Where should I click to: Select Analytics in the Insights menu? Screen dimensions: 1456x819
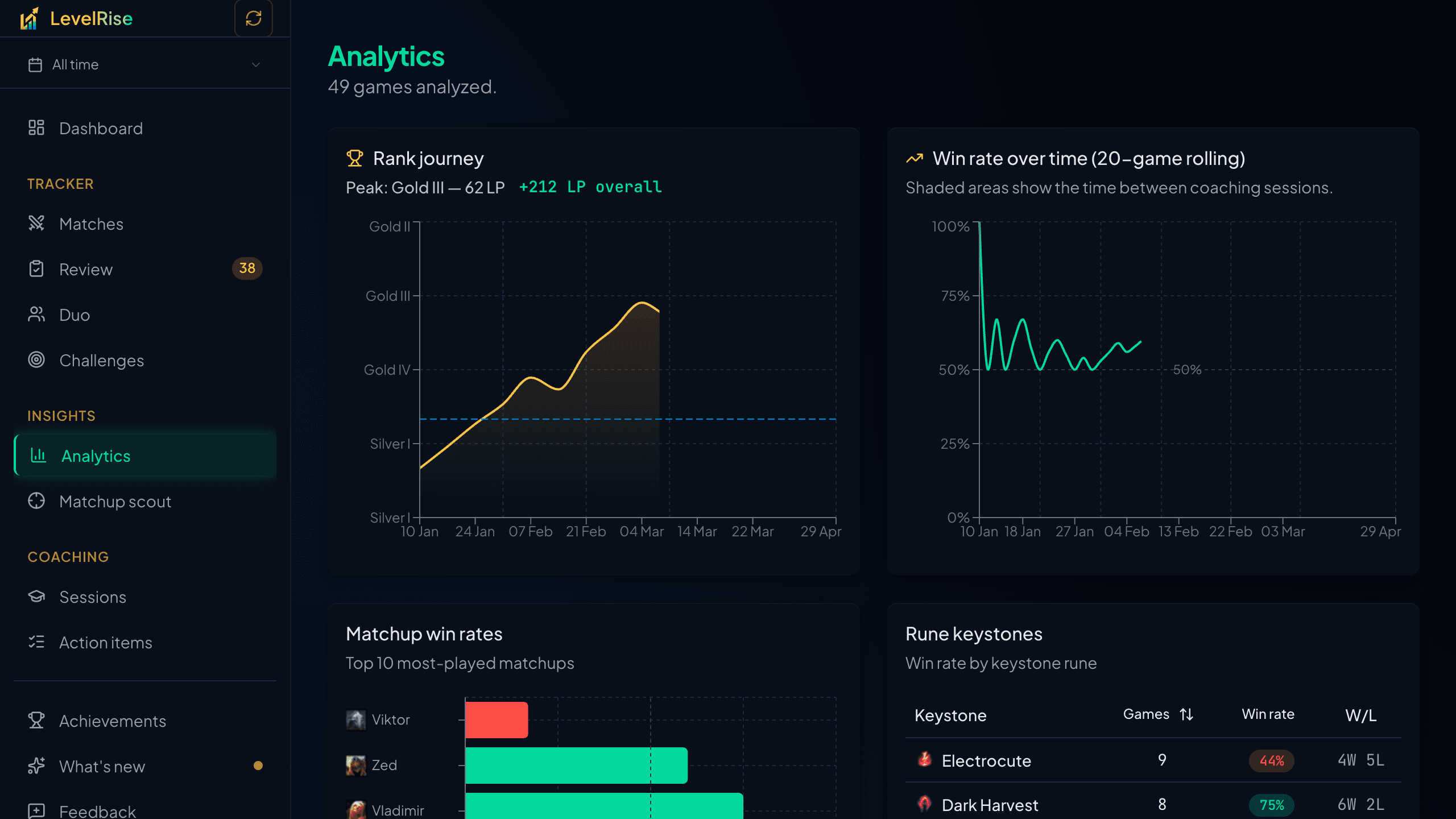click(96, 456)
